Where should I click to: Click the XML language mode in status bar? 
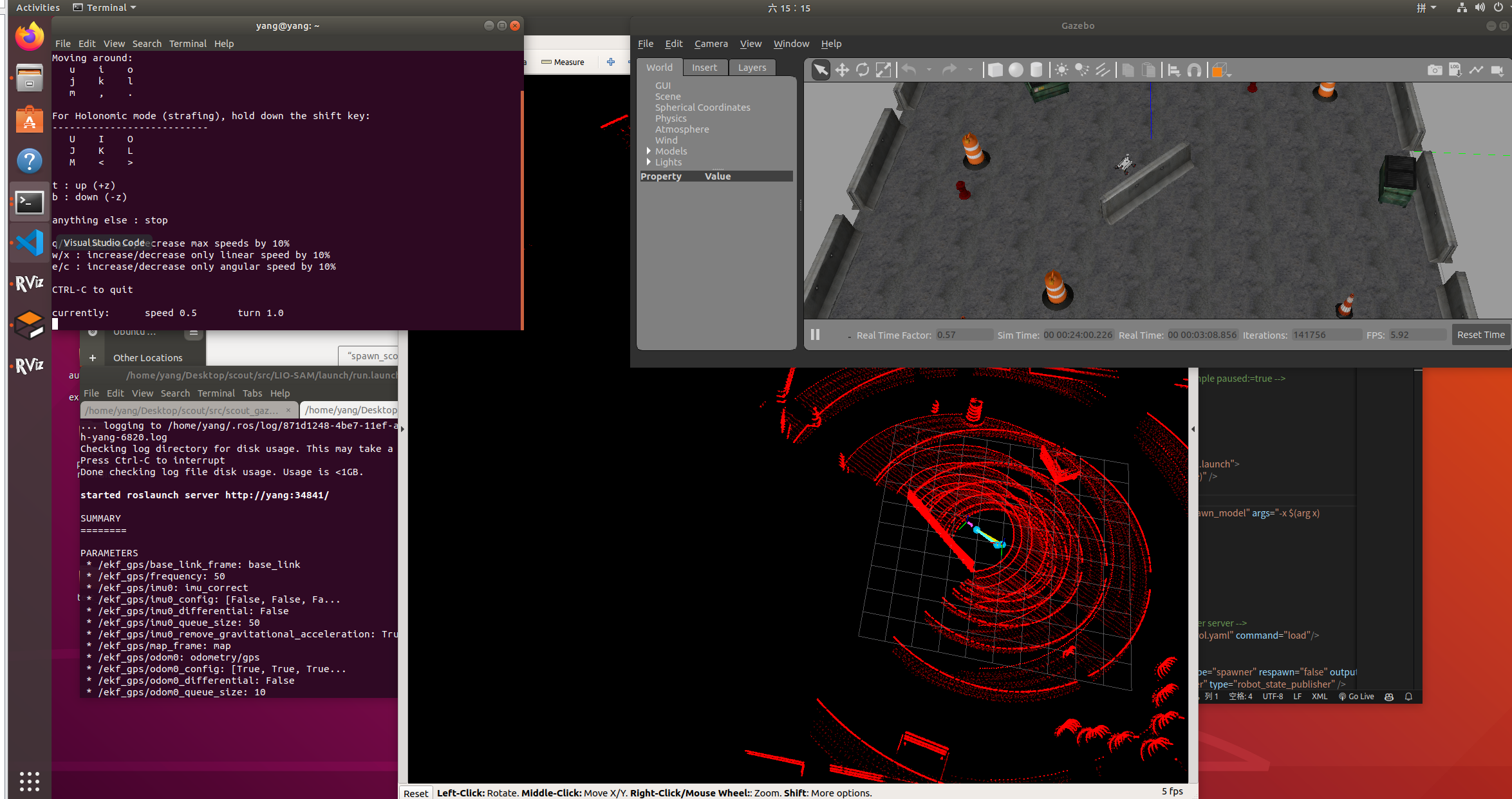pos(1320,697)
